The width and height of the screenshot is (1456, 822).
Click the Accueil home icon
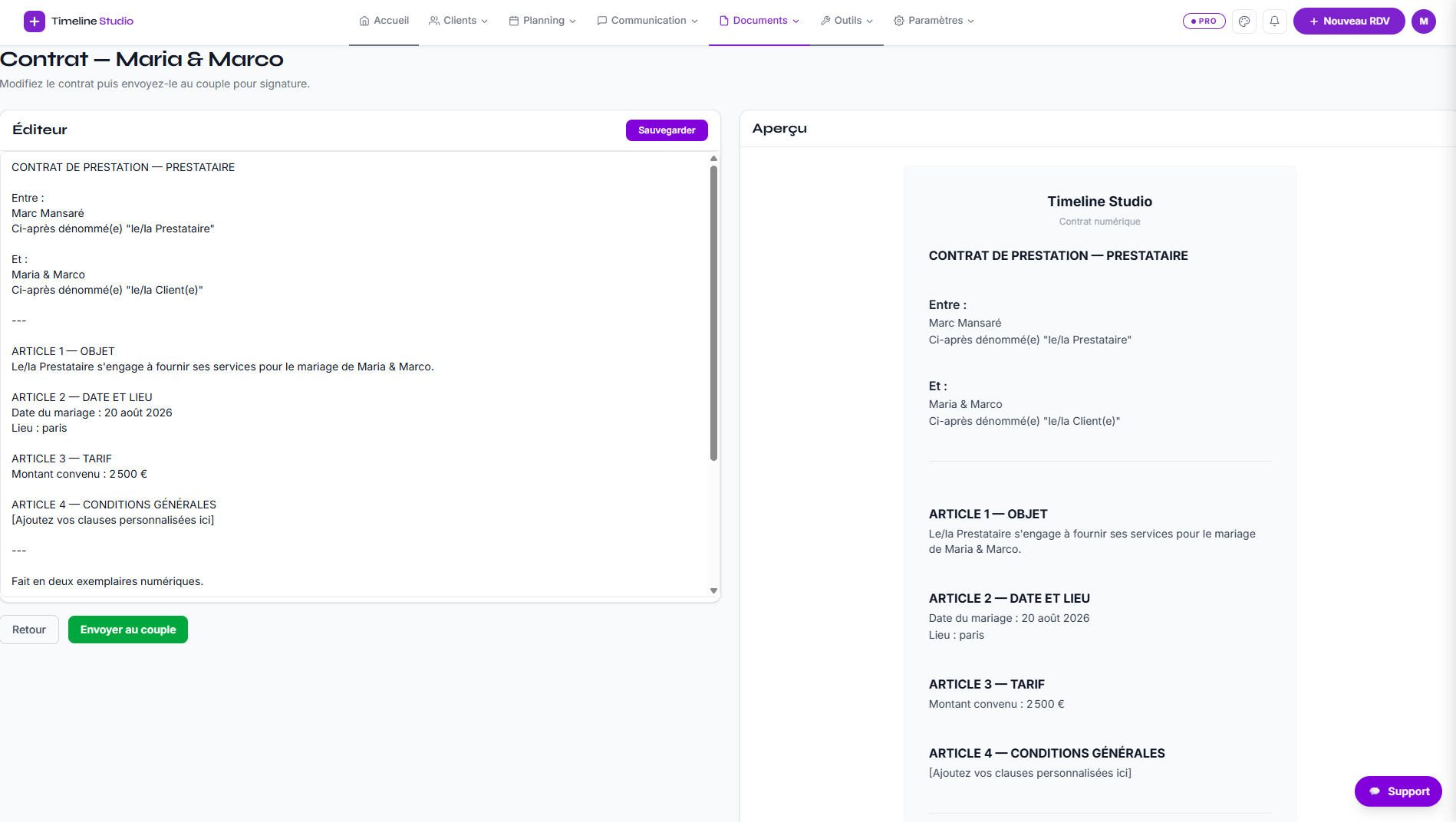pos(364,21)
